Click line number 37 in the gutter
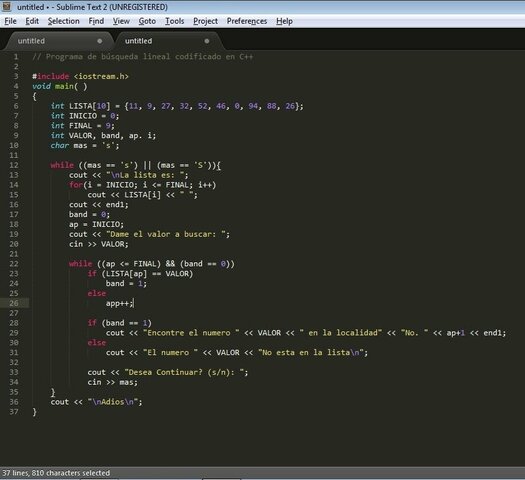Viewport: 525px width, 480px height. click(x=14, y=412)
